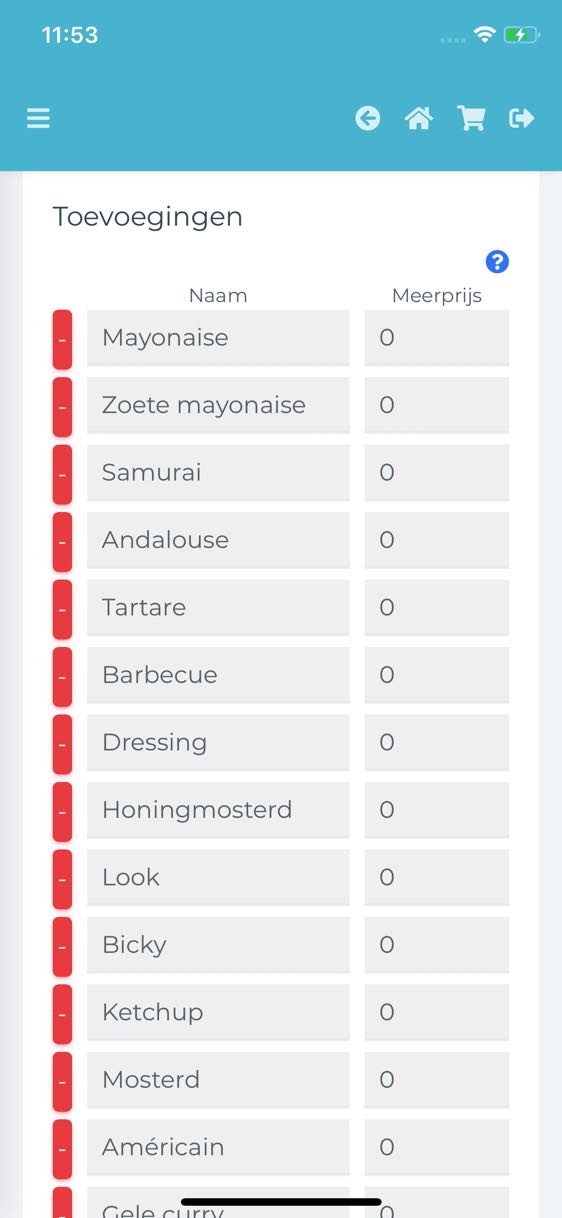
Task: Open the hamburger menu
Action: coord(38,119)
